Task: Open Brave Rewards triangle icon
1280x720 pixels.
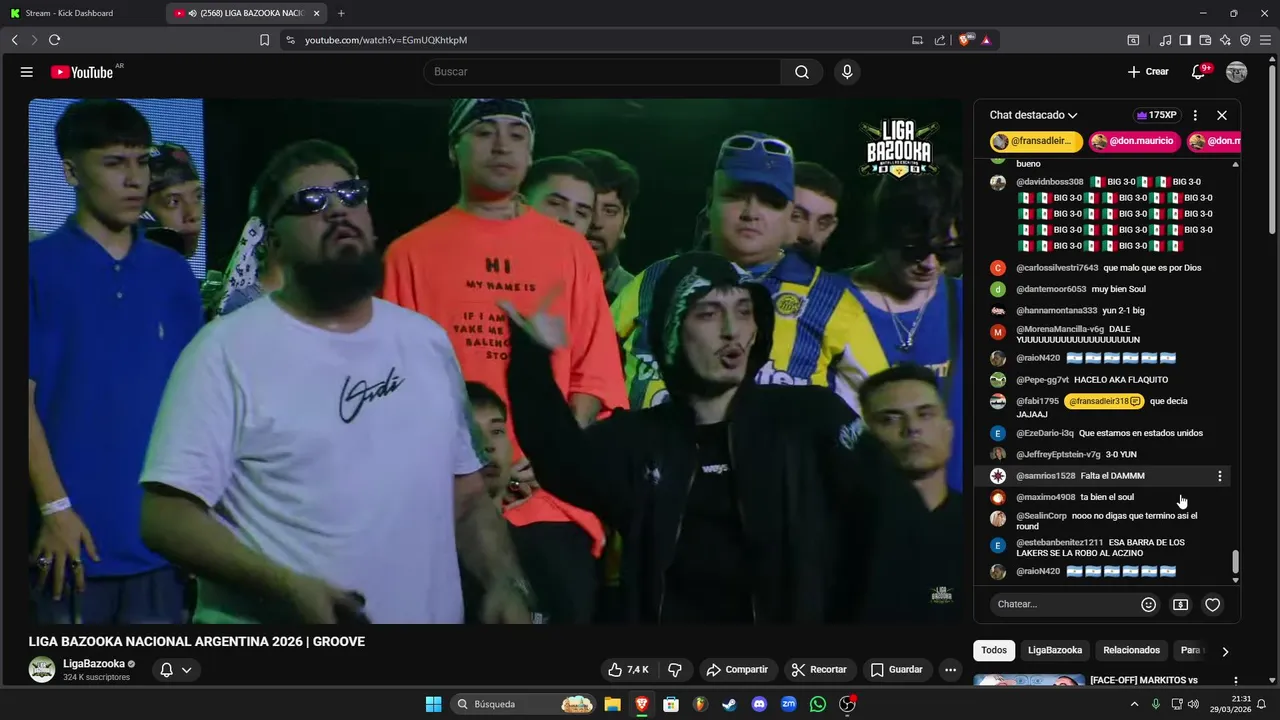Action: pyautogui.click(x=986, y=40)
